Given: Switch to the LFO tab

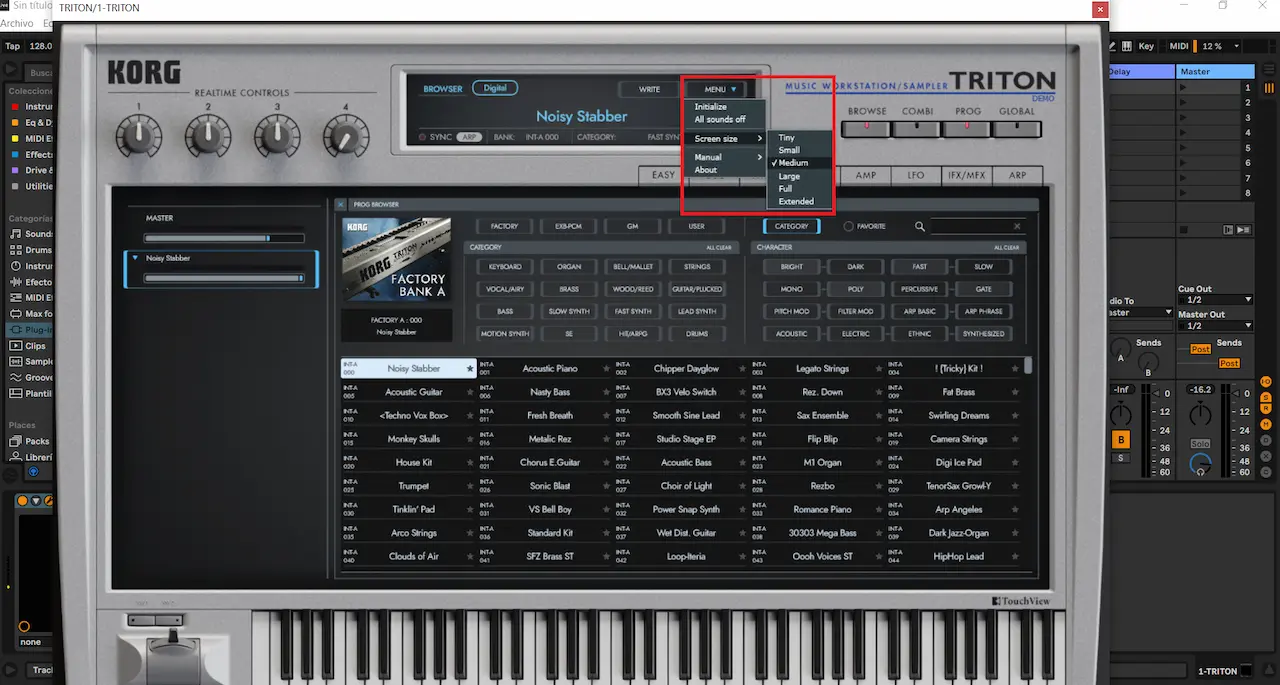Looking at the screenshot, I should (916, 175).
